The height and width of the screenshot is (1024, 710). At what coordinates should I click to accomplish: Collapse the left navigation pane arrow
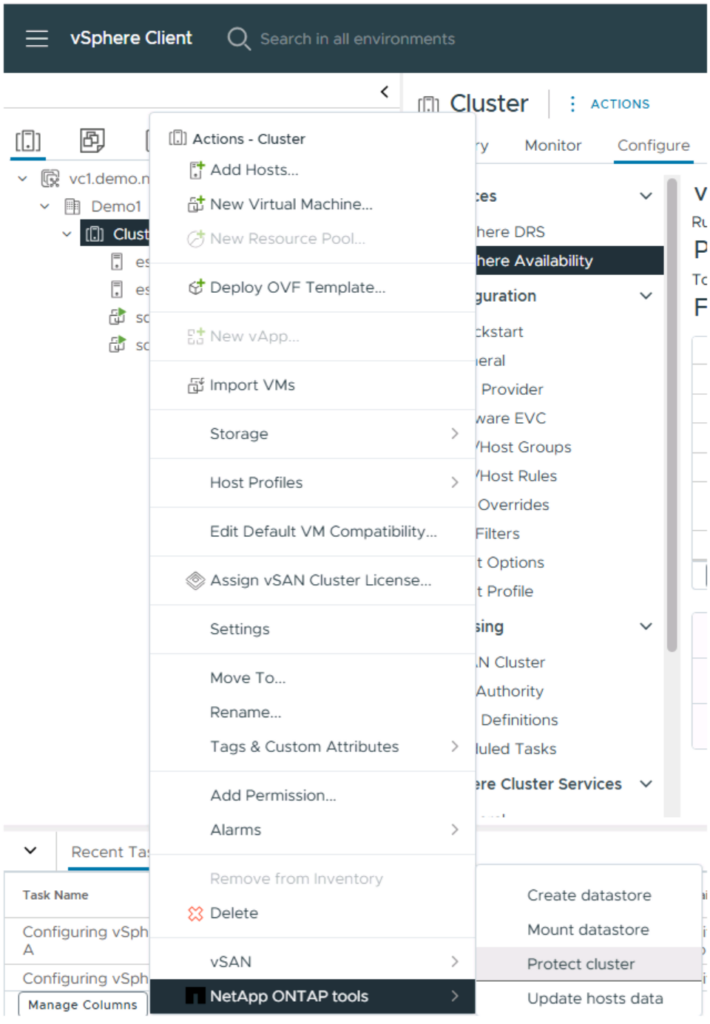tap(384, 92)
